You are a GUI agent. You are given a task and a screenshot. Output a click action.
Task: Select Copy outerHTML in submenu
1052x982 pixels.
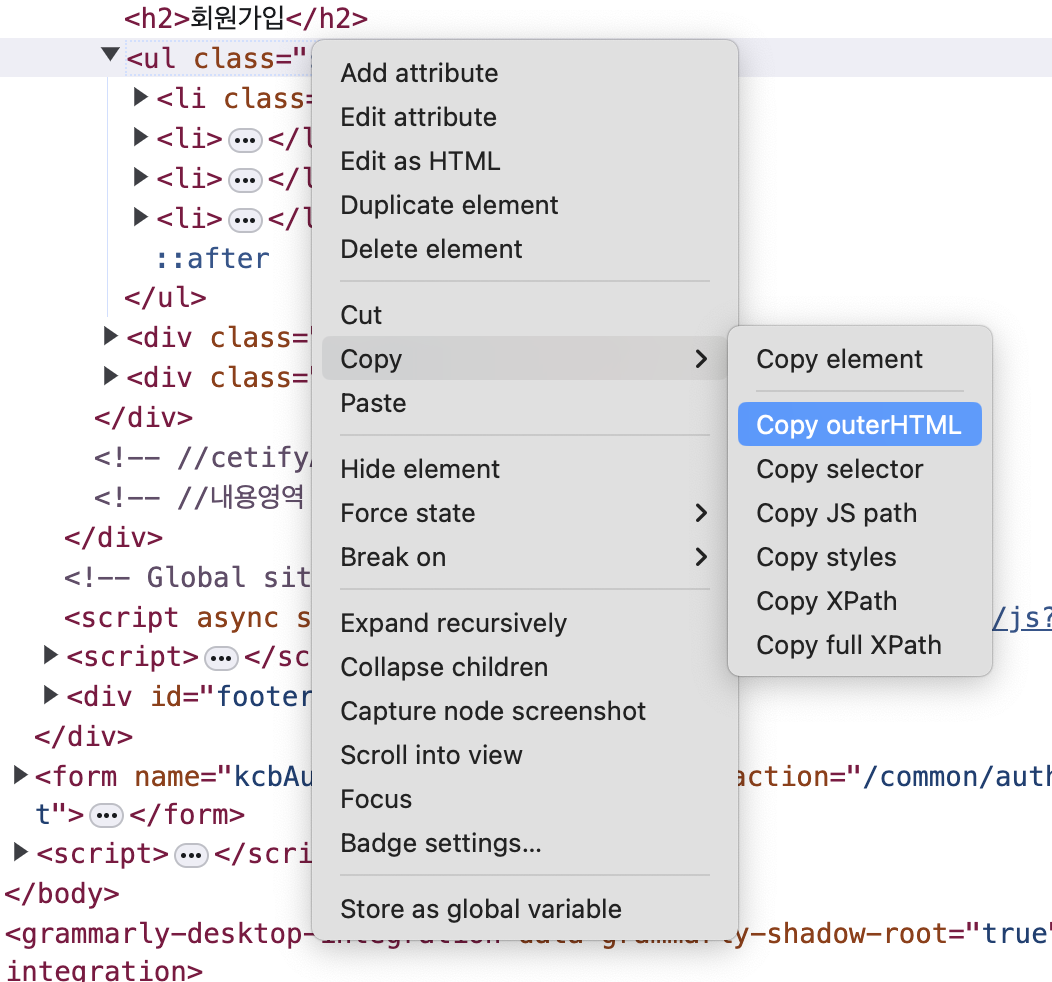click(859, 425)
